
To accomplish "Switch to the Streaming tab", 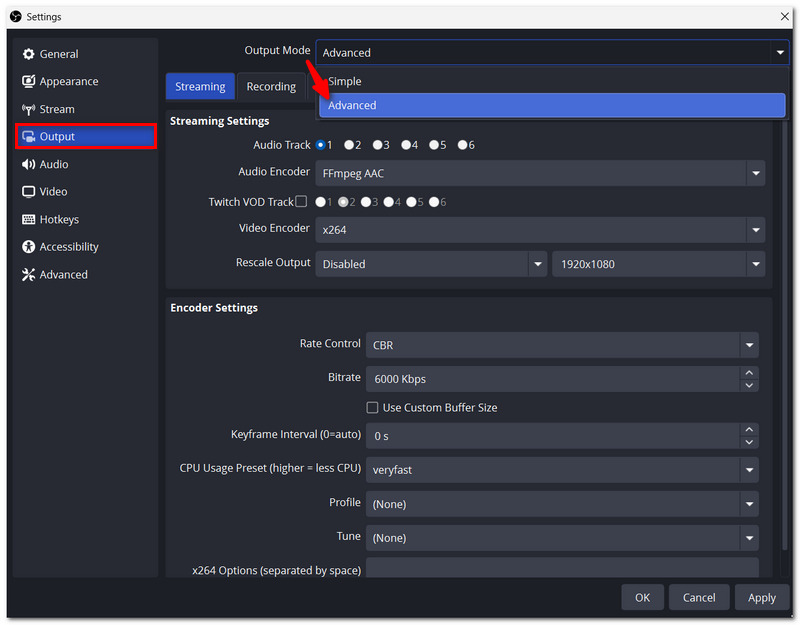I will tap(200, 86).
